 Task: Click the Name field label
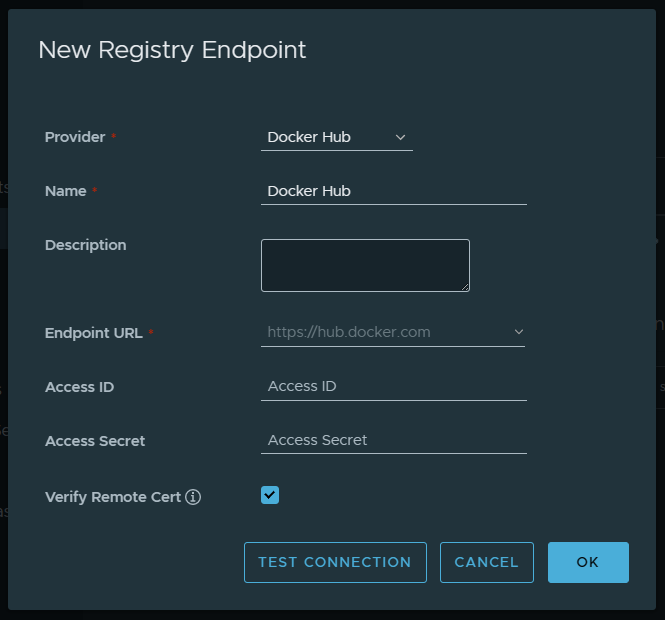(66, 191)
